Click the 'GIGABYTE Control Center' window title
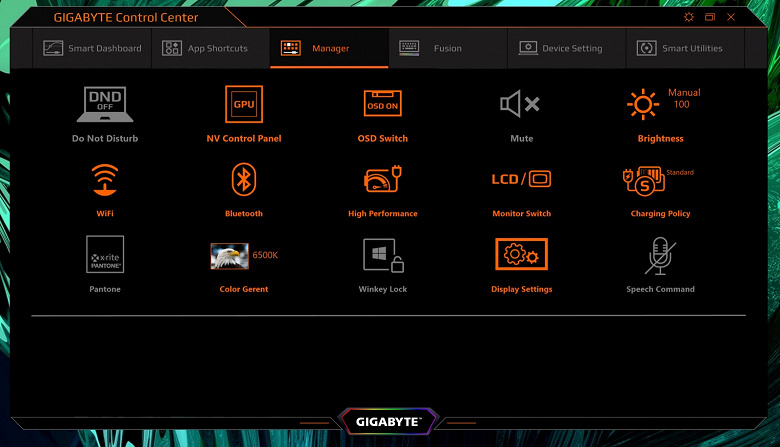The width and height of the screenshot is (780, 447). point(126,17)
